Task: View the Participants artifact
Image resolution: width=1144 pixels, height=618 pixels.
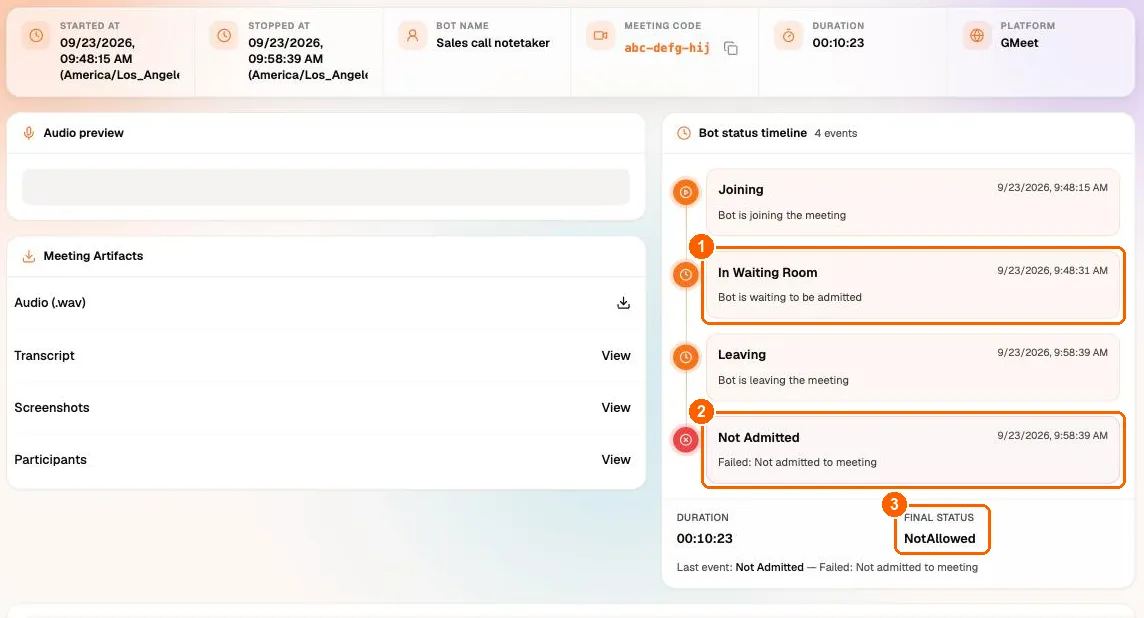Action: point(616,460)
